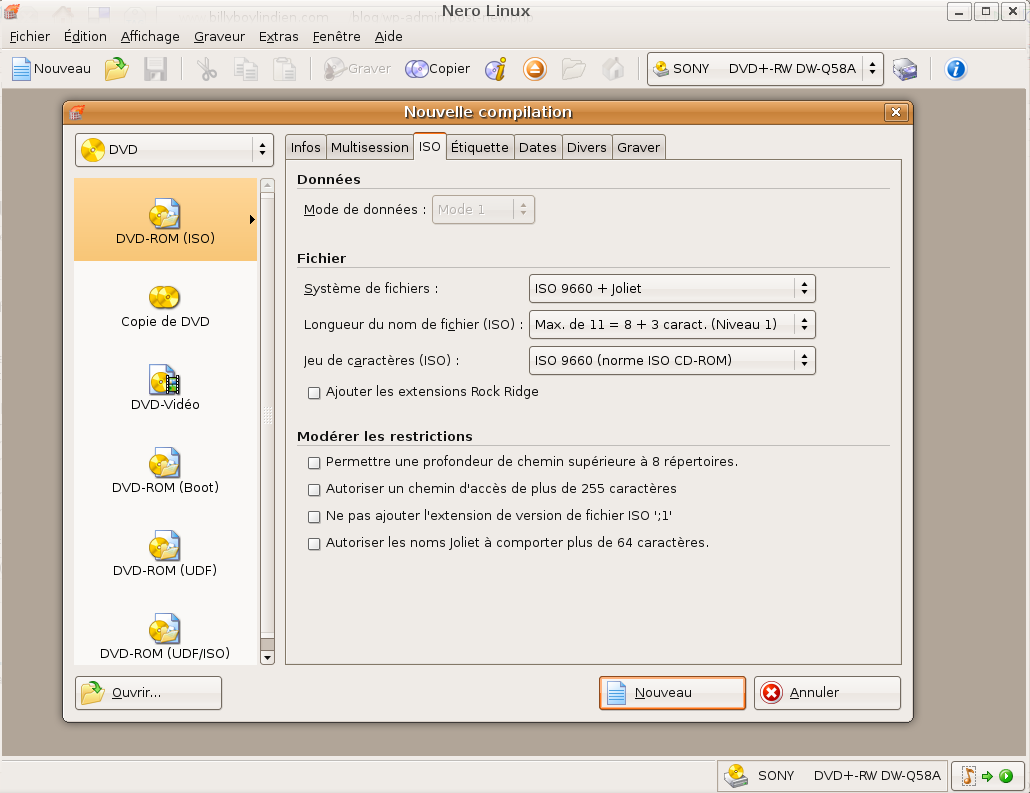Open the Fenêtre menu

pos(336,37)
